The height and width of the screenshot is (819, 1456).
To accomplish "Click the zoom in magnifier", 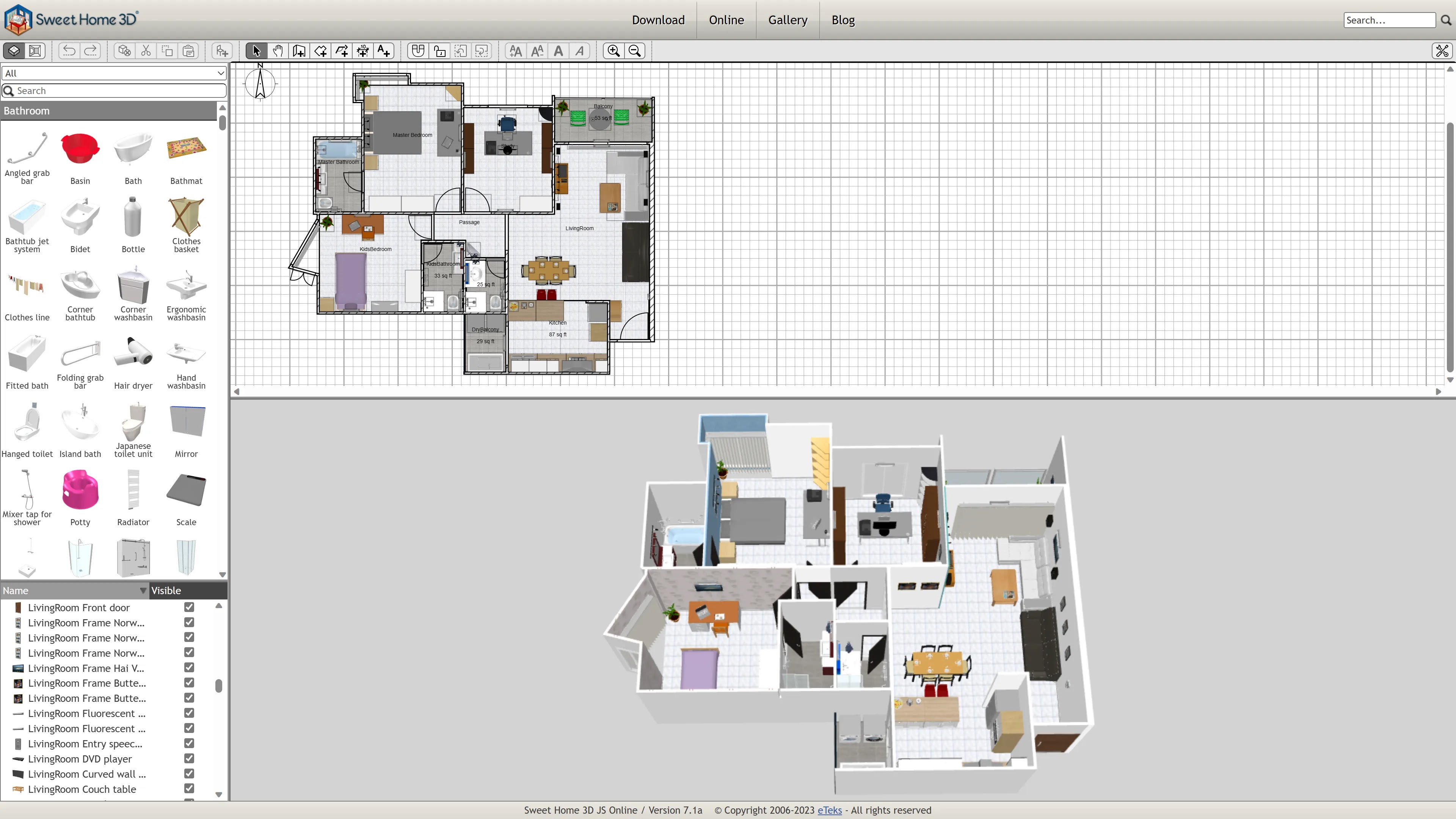I will [x=613, y=51].
